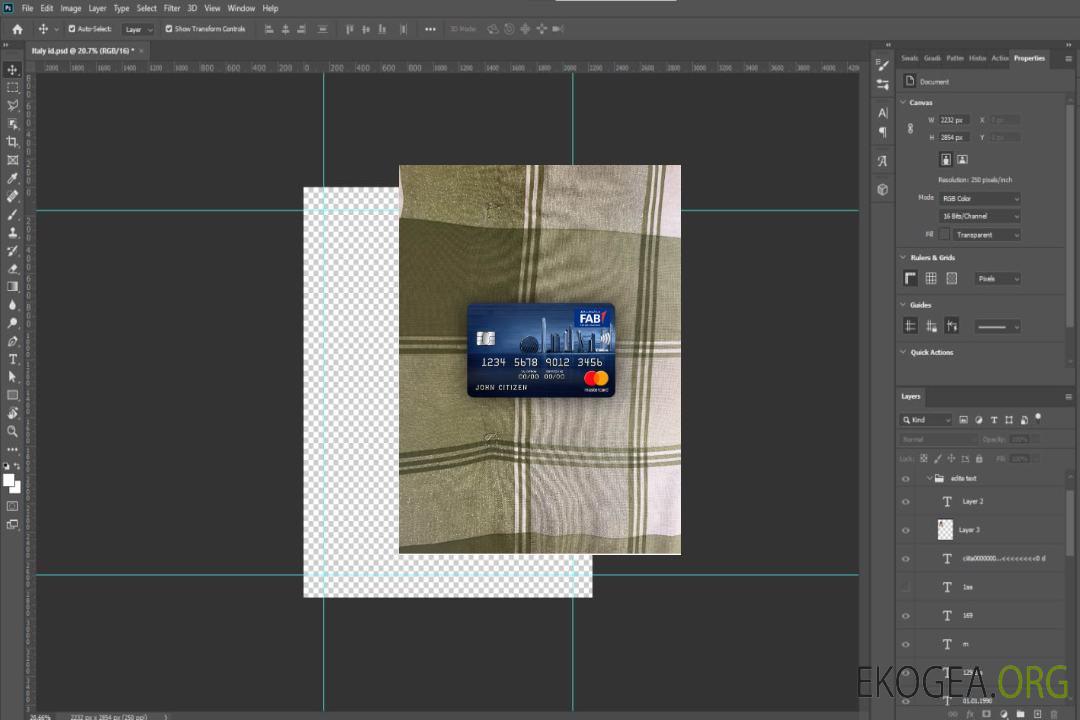
Task: Choose the Eyedropper tool
Action: [12, 178]
